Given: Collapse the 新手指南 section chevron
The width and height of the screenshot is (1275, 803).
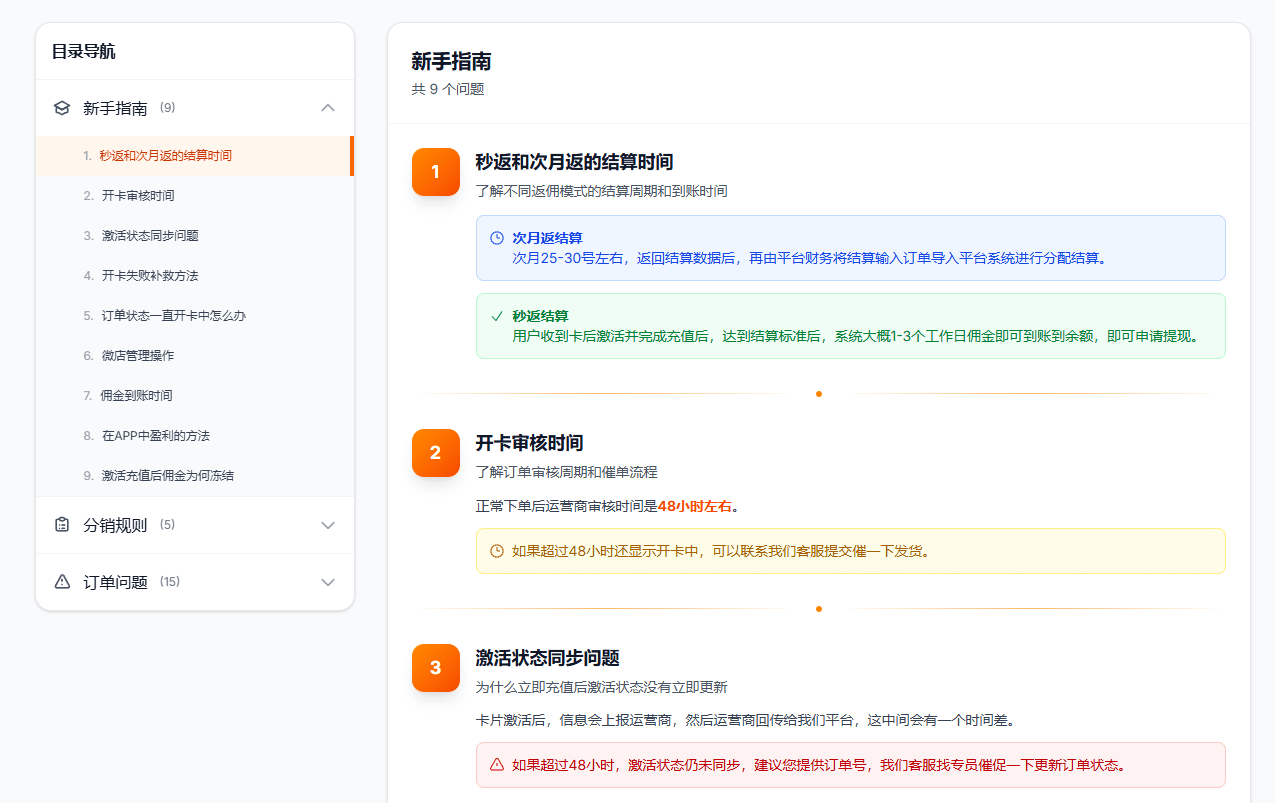Looking at the screenshot, I should click(x=328, y=107).
